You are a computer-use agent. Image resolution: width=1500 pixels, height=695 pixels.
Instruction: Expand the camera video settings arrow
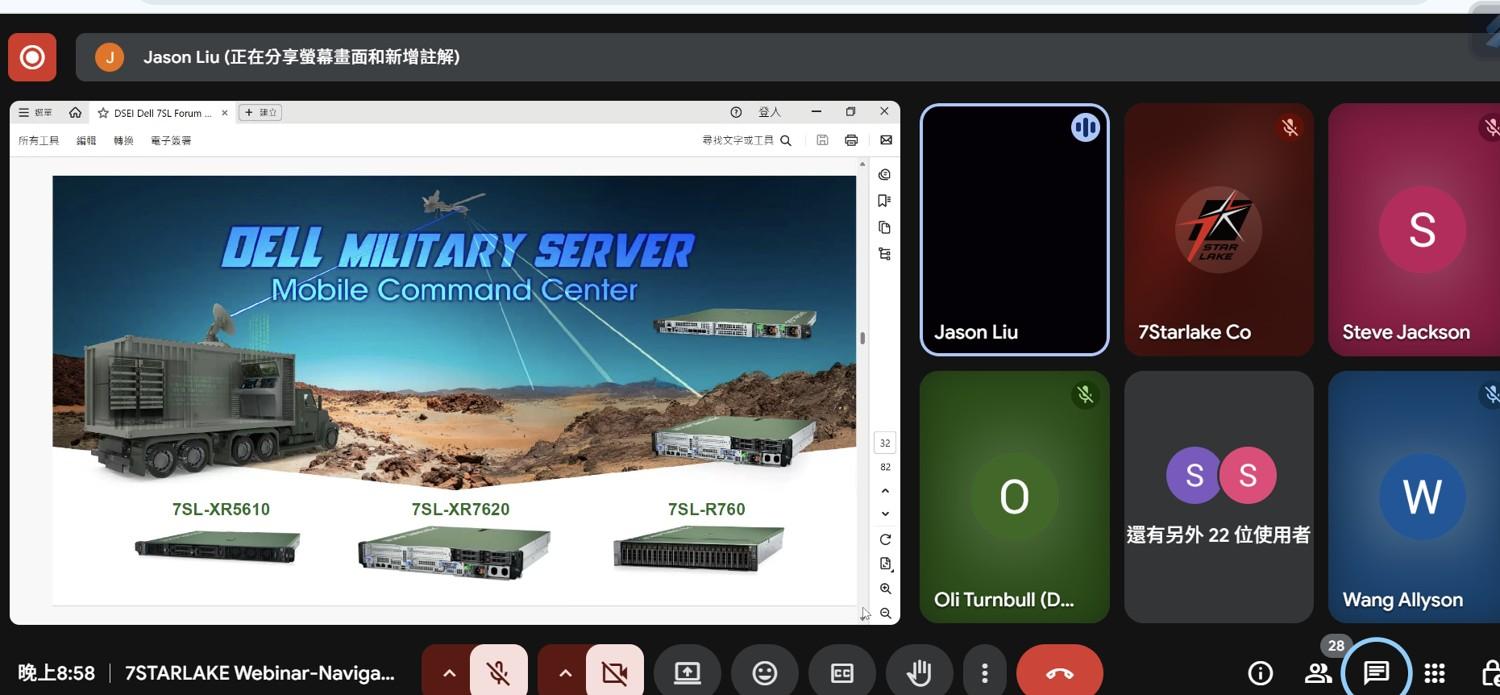(565, 673)
